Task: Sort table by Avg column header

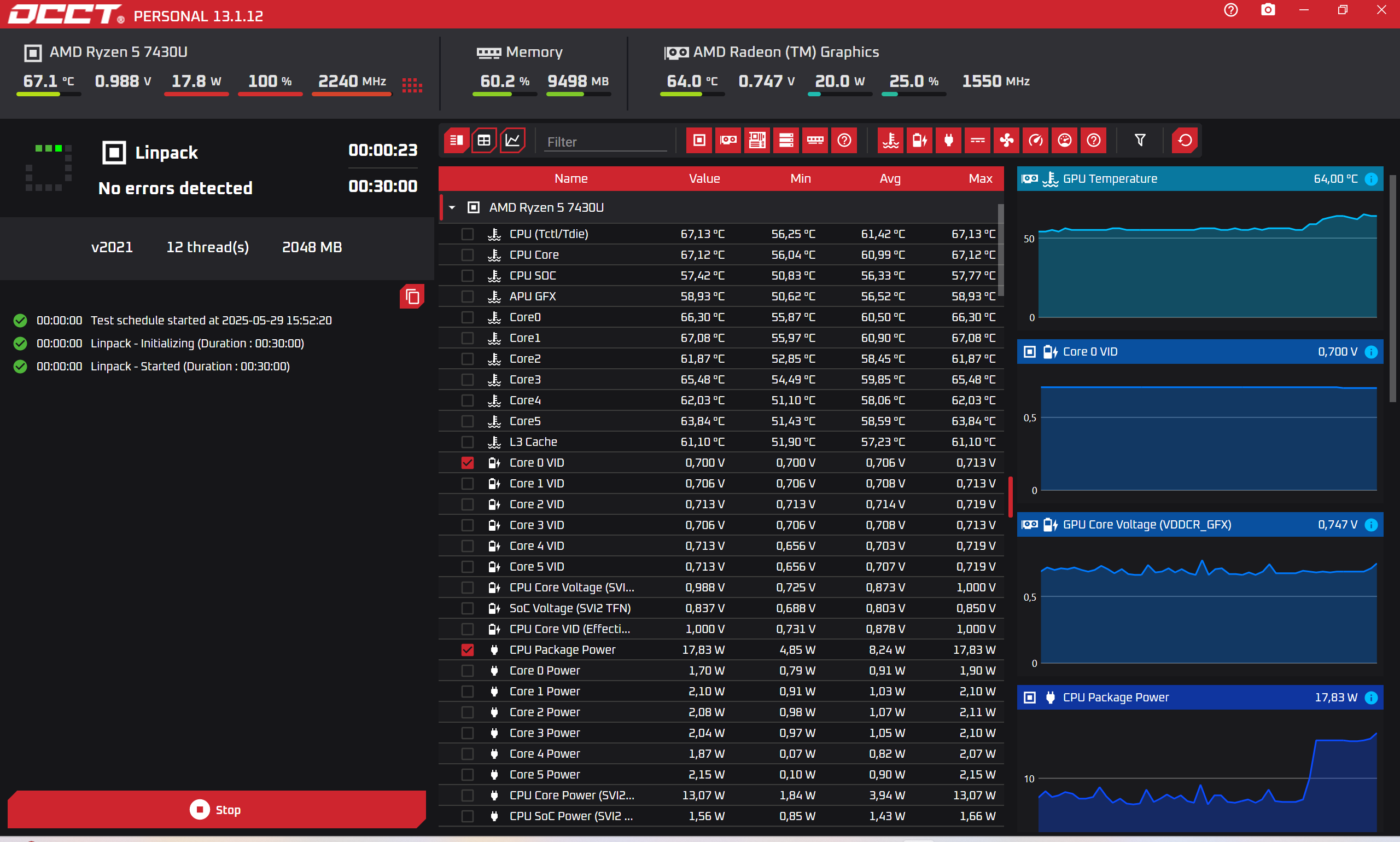Action: pos(890,179)
